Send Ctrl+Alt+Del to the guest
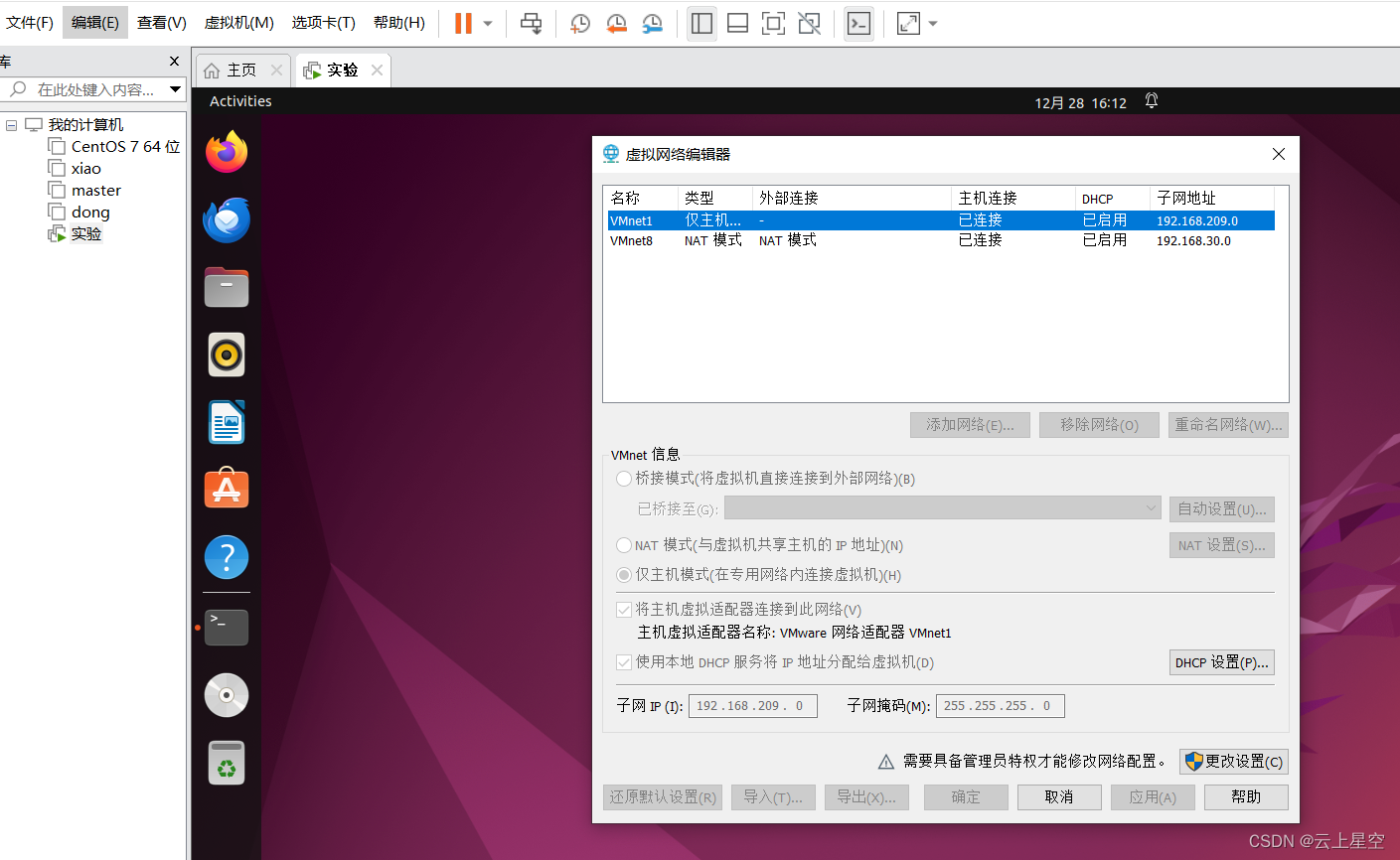Screen dimensions: 1400x860 click(531, 23)
